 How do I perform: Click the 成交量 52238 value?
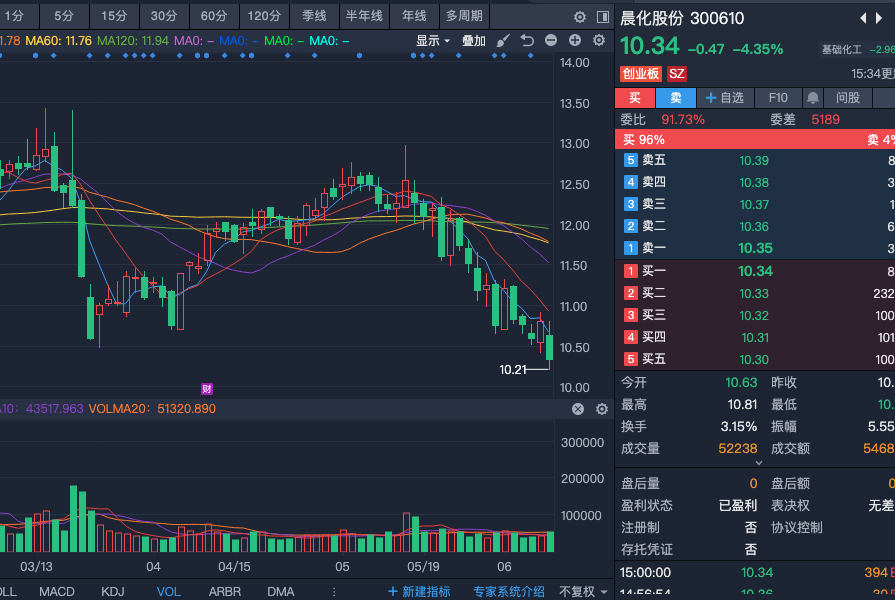(737, 449)
